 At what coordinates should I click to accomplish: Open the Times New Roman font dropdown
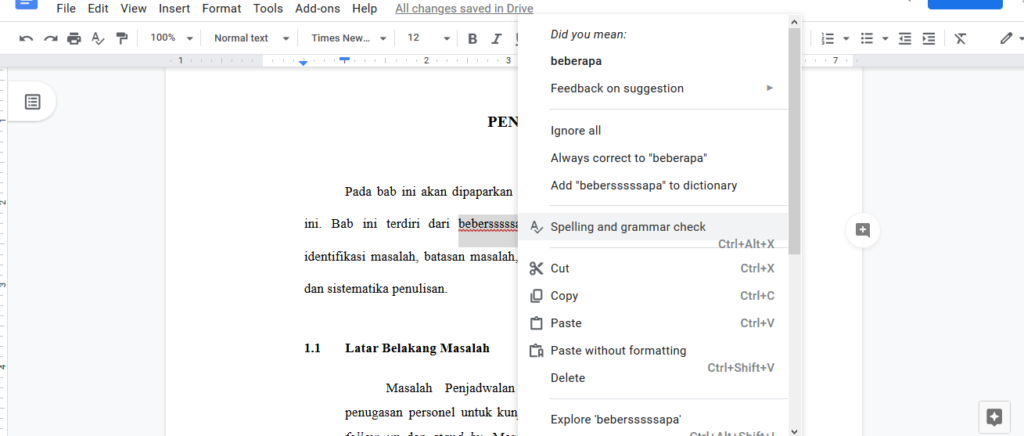tap(349, 38)
